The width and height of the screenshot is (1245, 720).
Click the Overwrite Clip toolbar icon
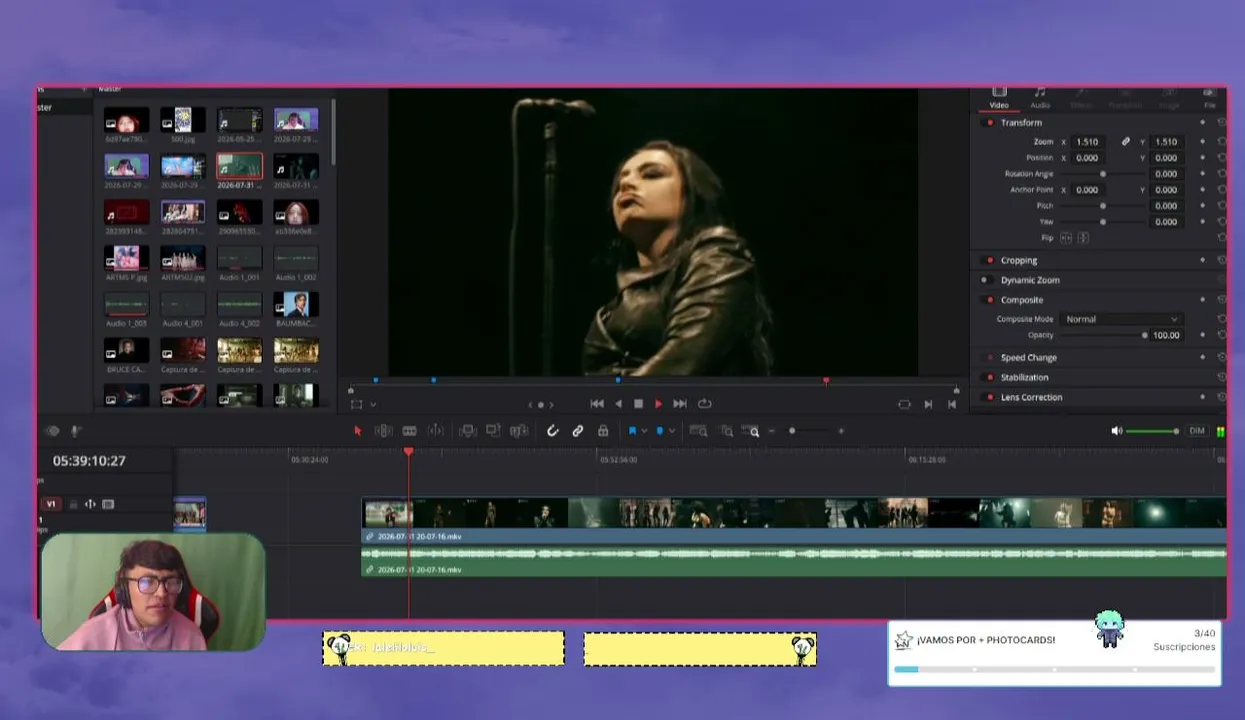pos(493,431)
